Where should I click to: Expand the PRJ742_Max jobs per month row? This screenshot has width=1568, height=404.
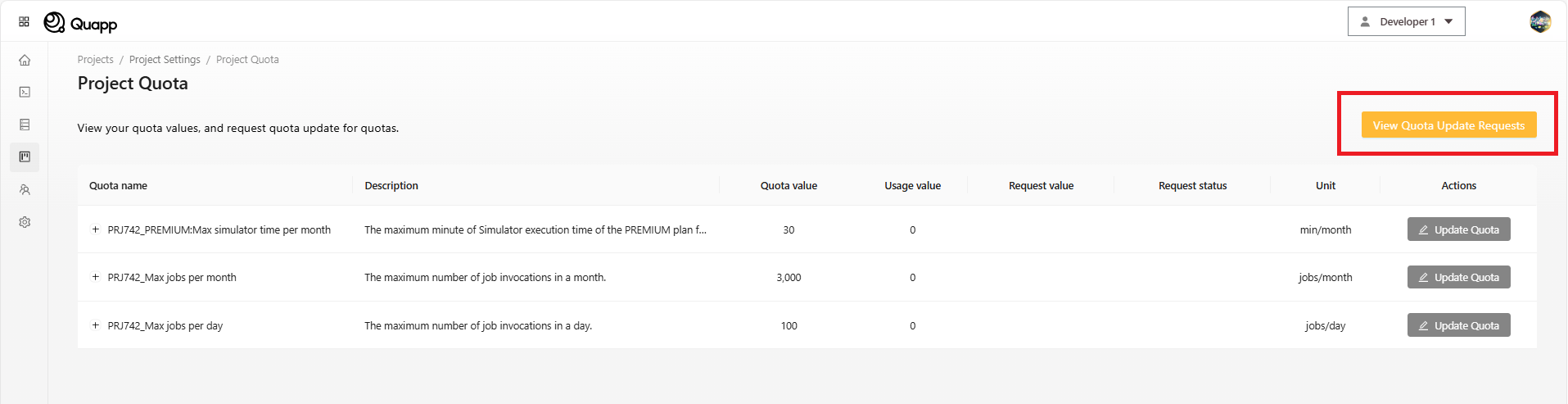(96, 277)
